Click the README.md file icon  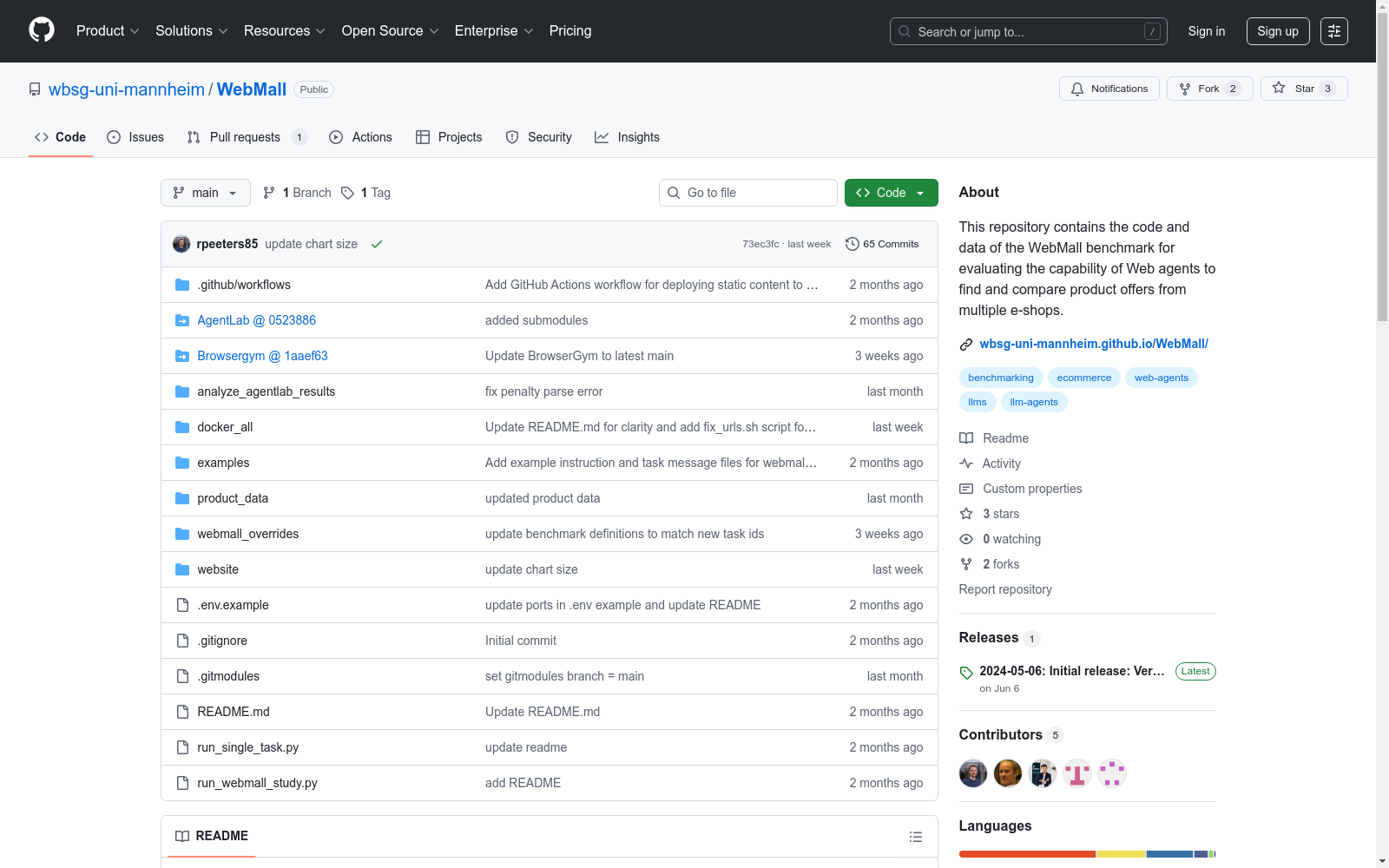click(x=182, y=712)
